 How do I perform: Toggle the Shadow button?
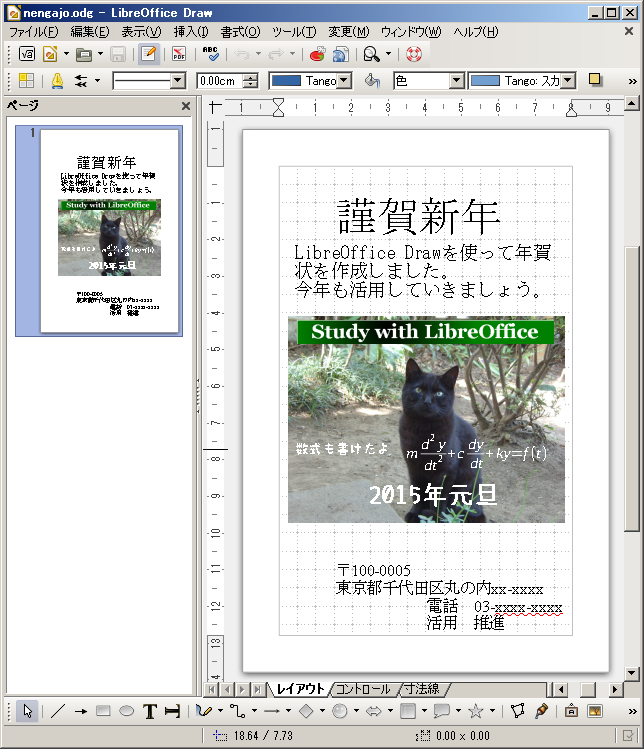tap(595, 80)
